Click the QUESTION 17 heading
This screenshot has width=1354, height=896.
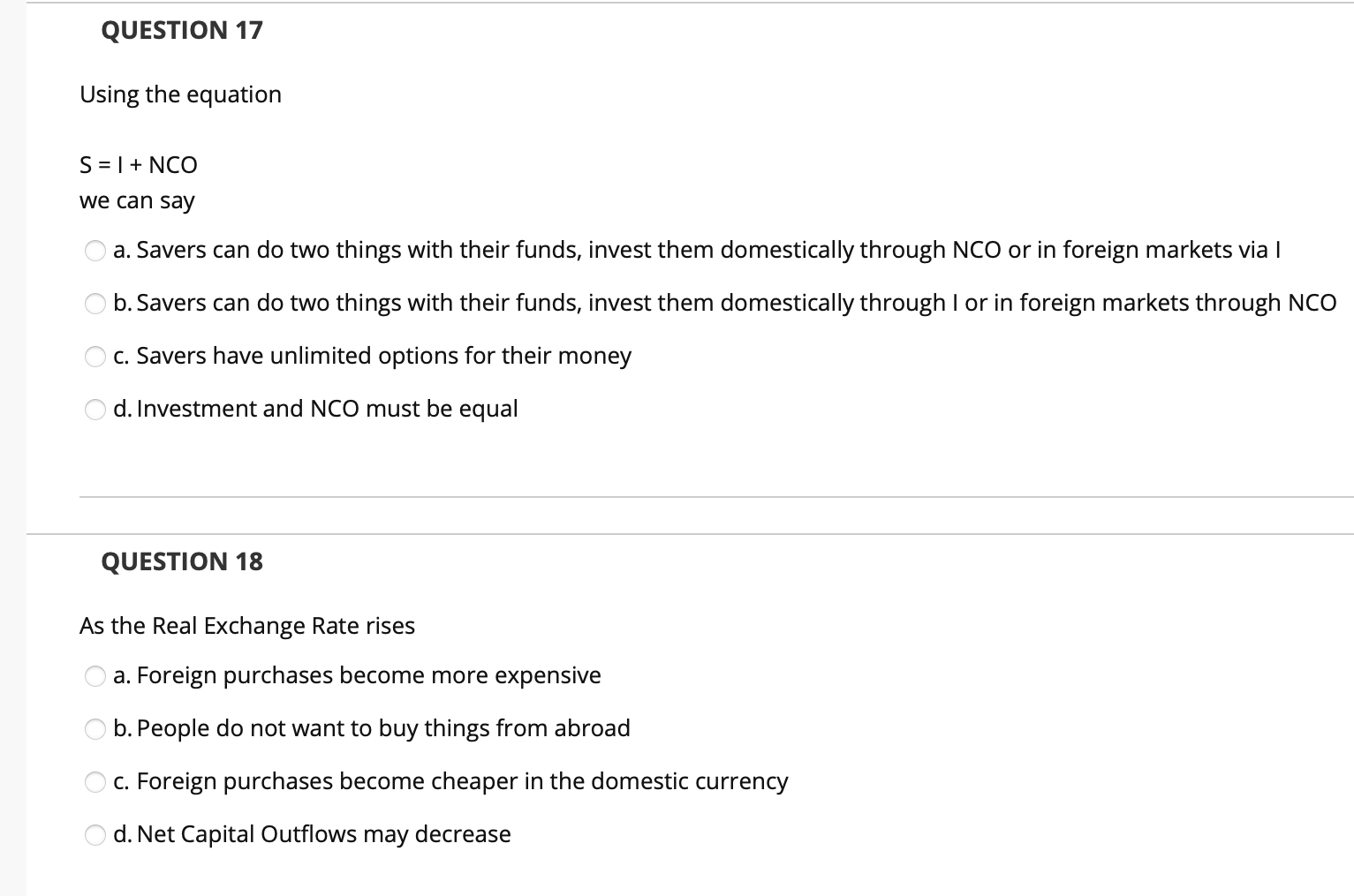click(x=181, y=29)
